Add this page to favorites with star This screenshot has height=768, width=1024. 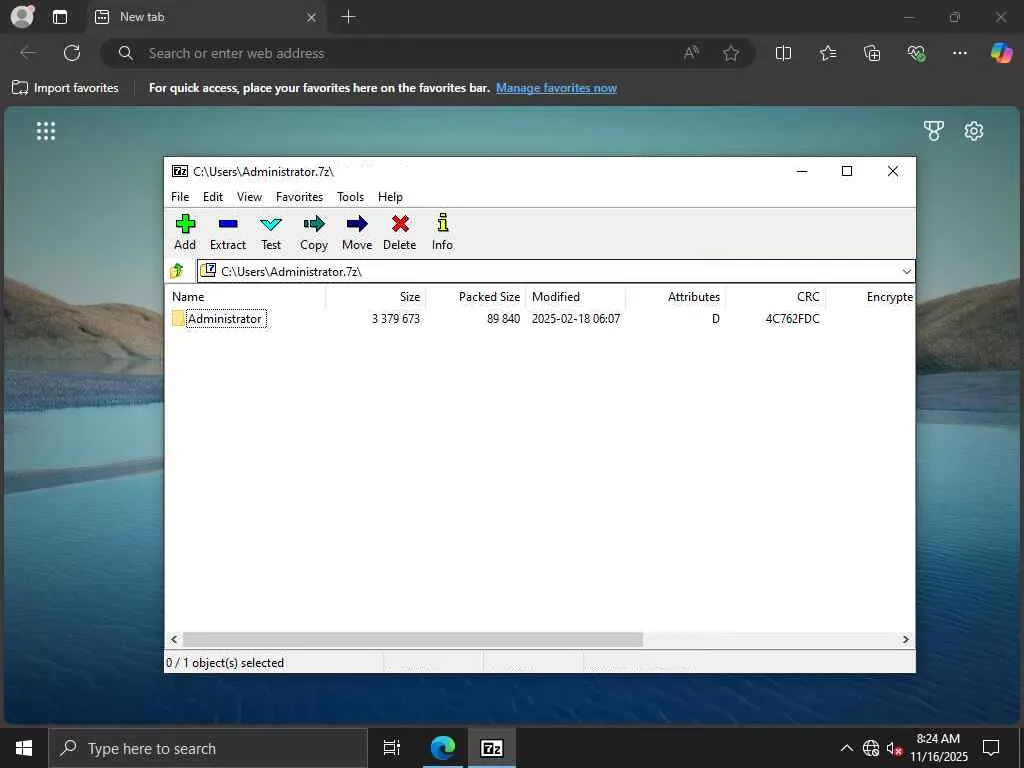coord(731,53)
